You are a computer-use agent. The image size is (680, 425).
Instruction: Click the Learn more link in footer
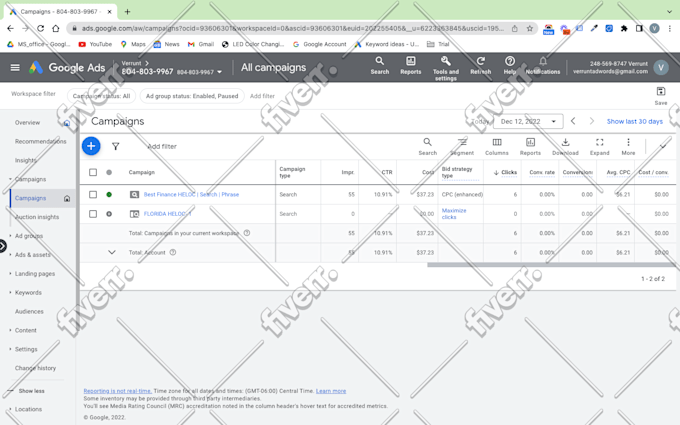pyautogui.click(x=331, y=391)
